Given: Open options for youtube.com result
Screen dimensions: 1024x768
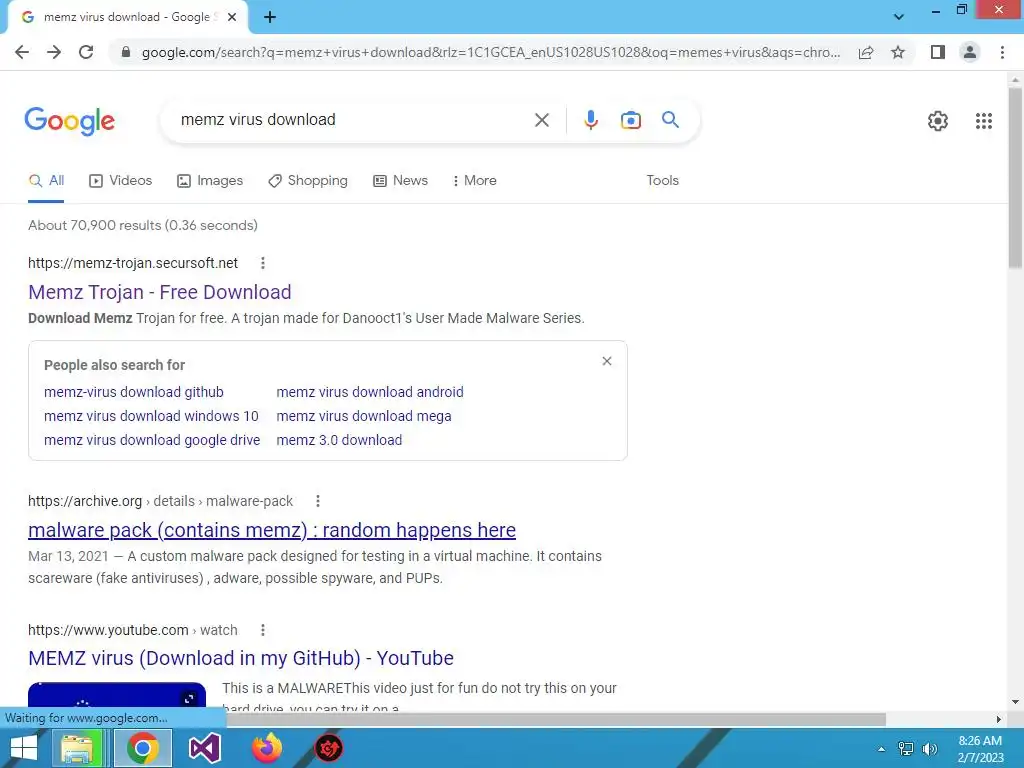Looking at the screenshot, I should tap(263, 630).
